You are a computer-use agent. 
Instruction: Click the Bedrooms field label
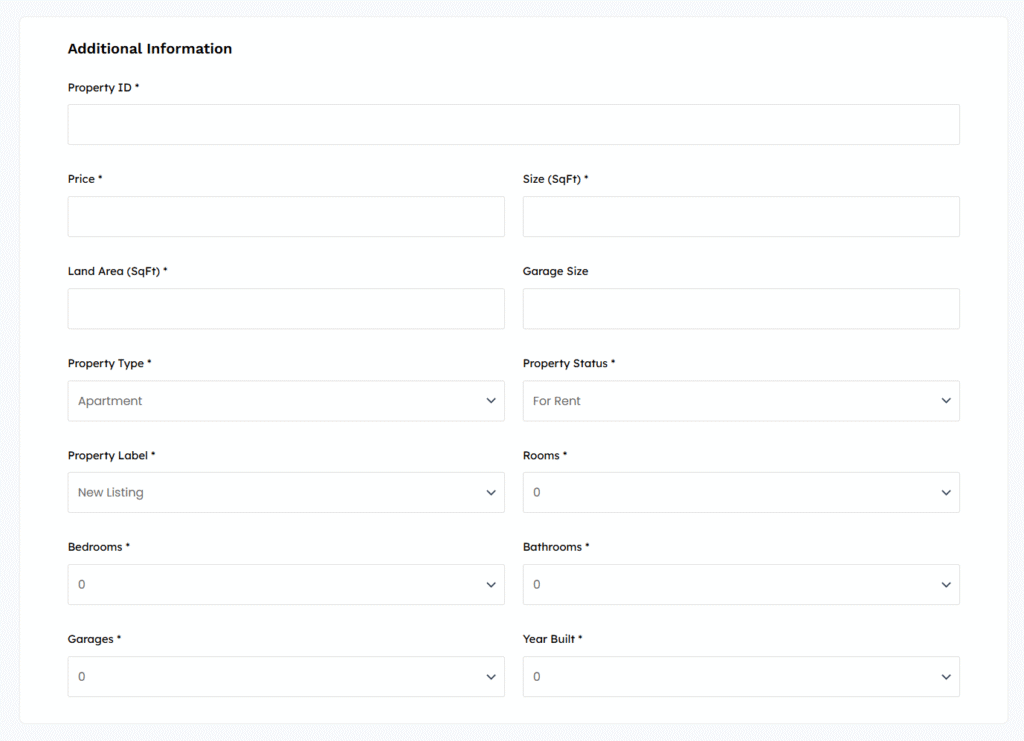(x=98, y=547)
